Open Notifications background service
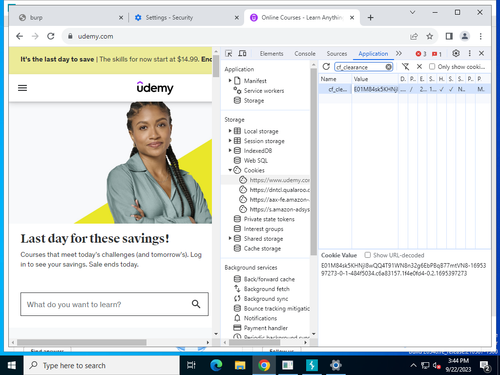Viewport: 500px width, 375px height. [260, 318]
